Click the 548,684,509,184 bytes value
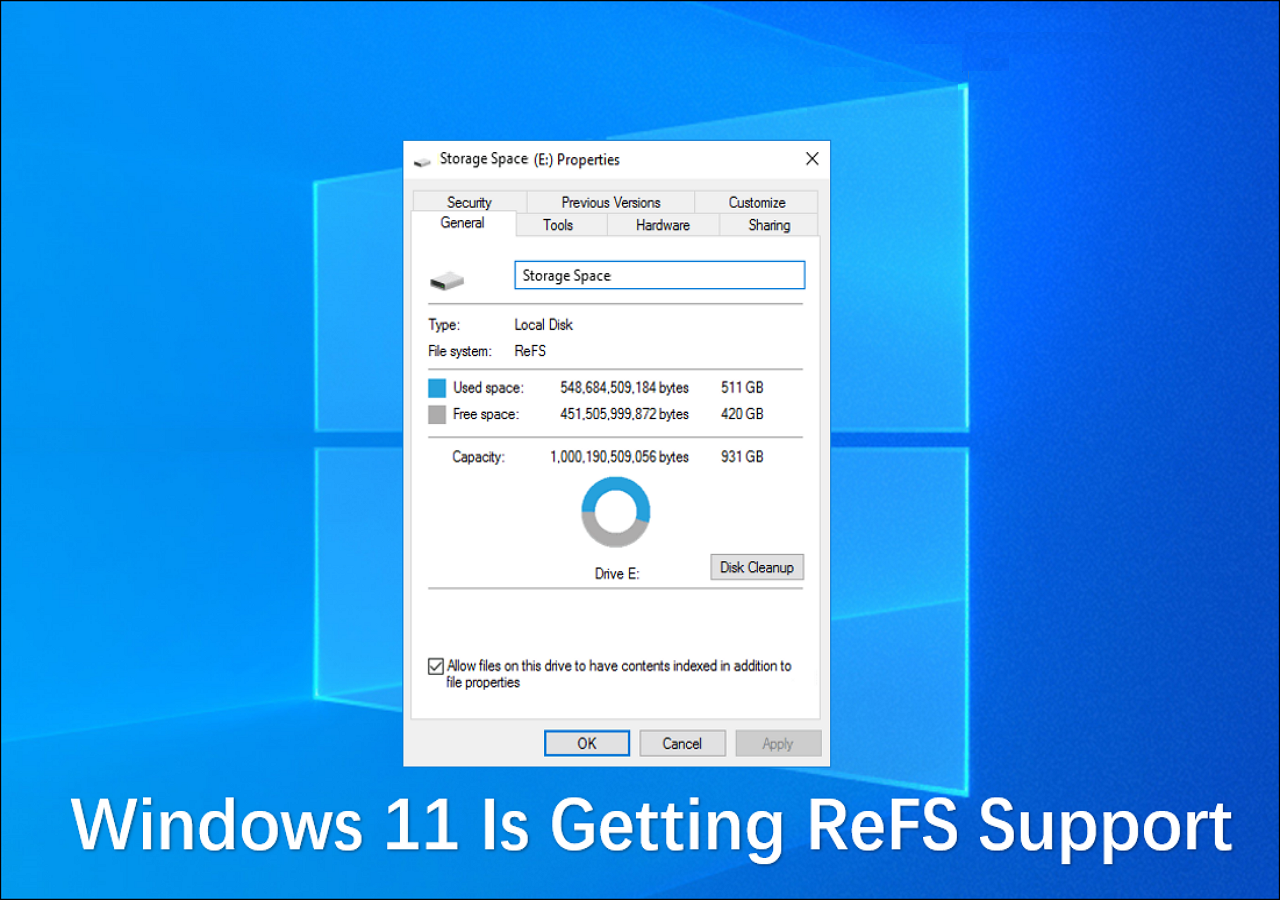Screen dimensions: 1280x900 [624, 387]
